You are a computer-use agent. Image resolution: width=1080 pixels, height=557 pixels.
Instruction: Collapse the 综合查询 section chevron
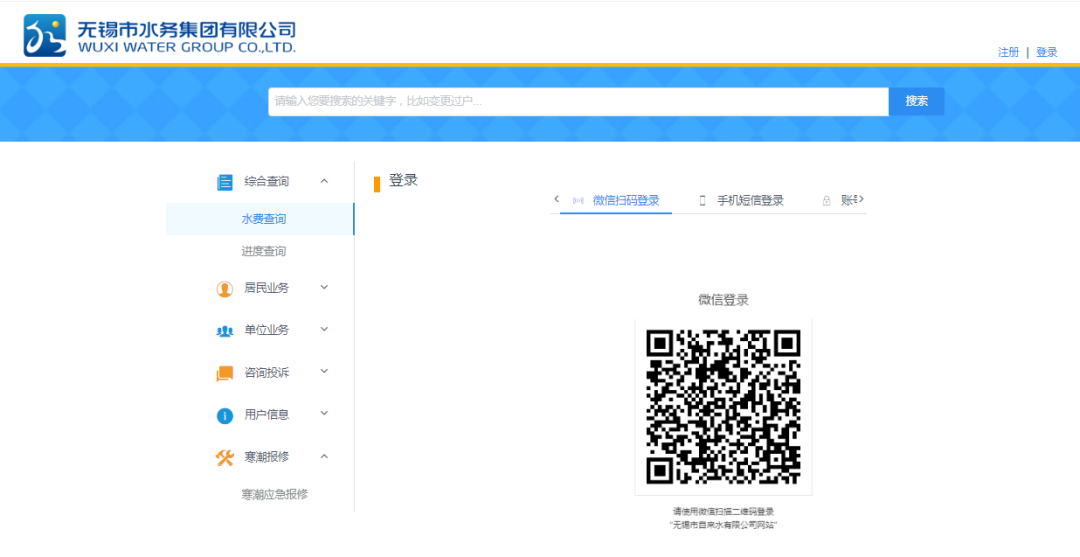pyautogui.click(x=324, y=181)
